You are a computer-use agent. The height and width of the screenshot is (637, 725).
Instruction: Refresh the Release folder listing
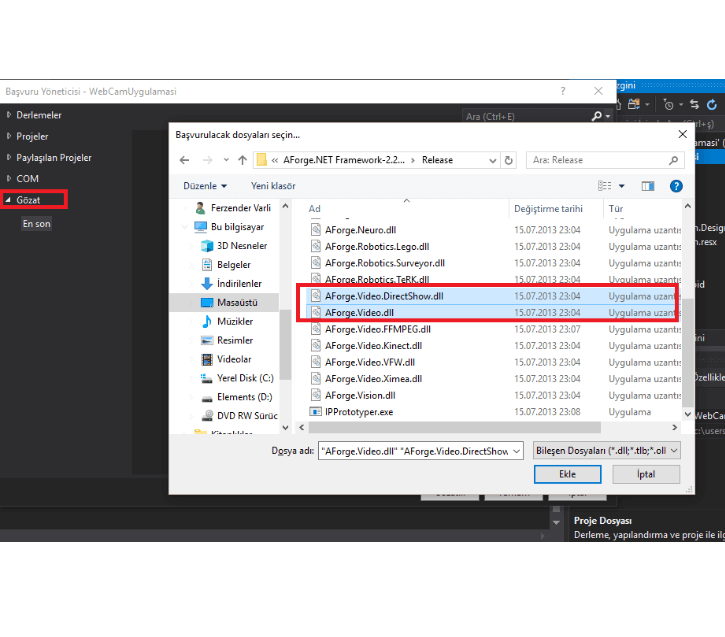pyautogui.click(x=509, y=160)
